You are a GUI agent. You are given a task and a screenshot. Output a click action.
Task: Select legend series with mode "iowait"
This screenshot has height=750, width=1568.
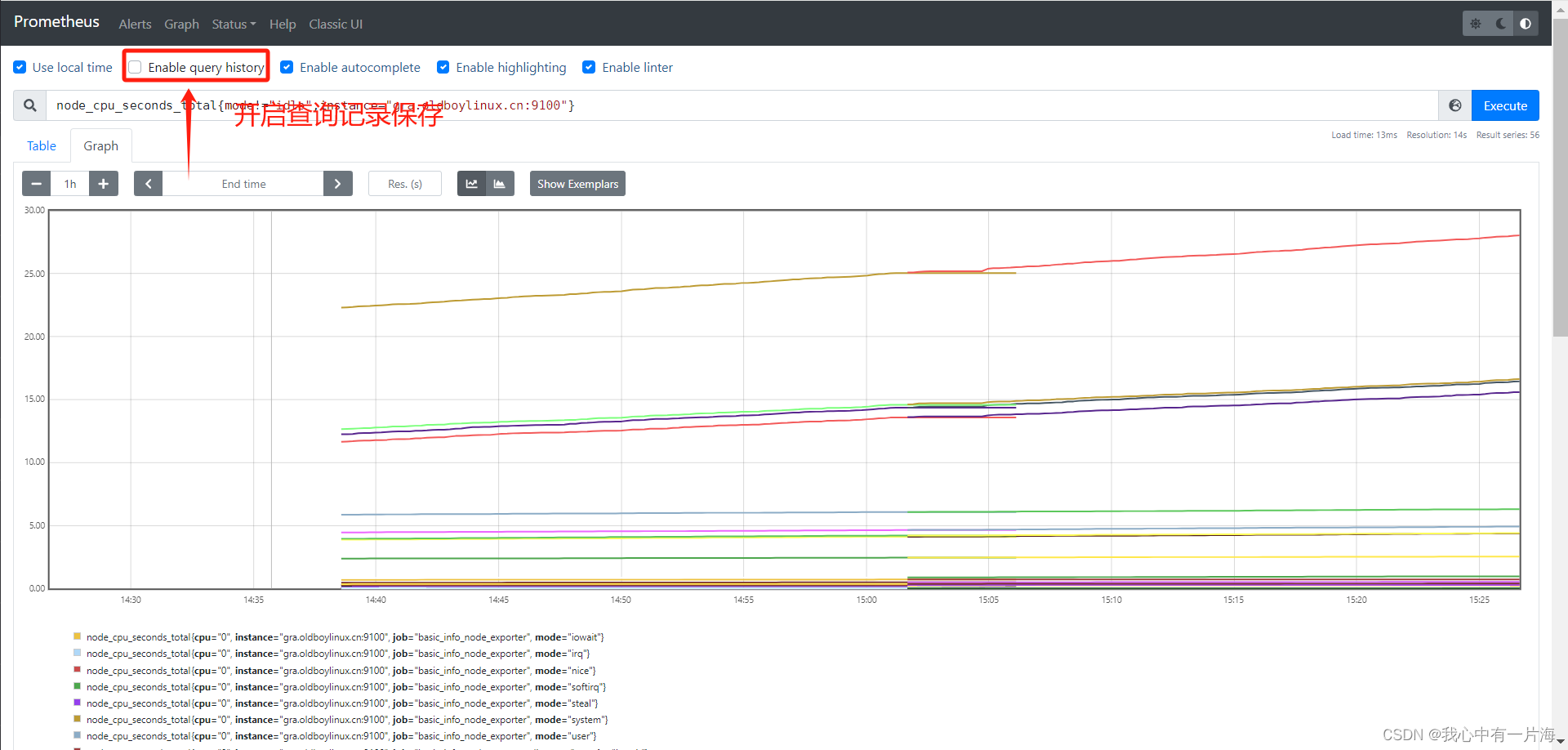point(345,637)
